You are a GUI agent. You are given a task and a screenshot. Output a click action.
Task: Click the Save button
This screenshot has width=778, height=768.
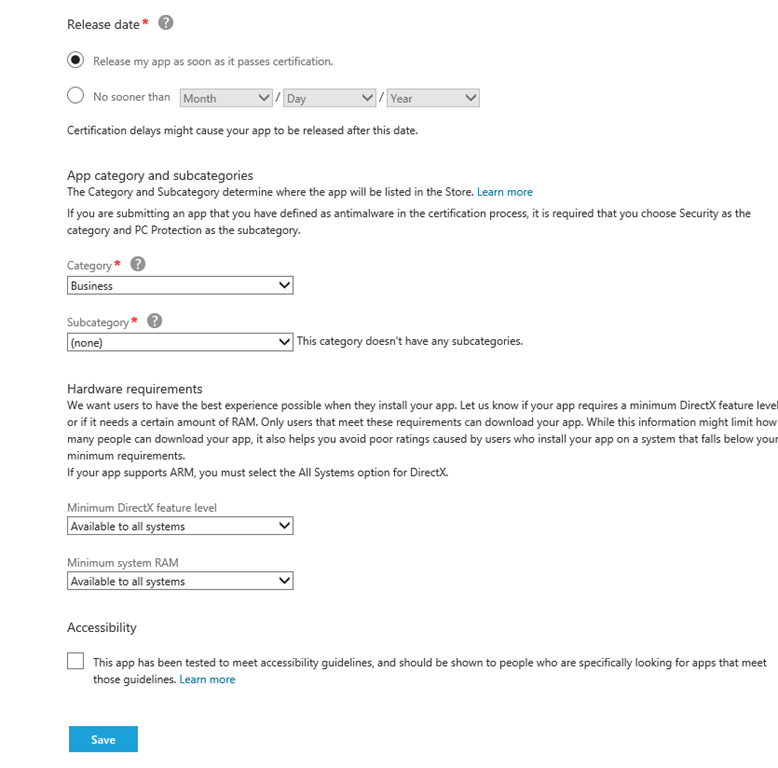(103, 739)
